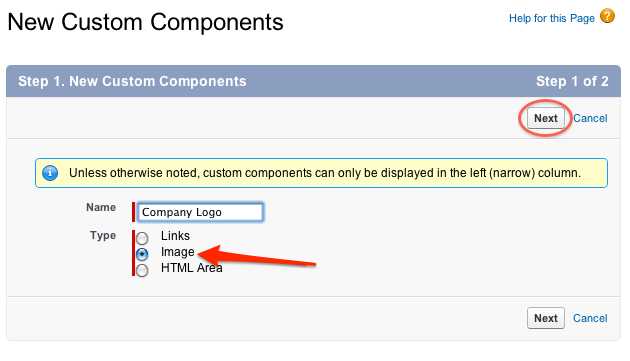Select the Links radio button
The width and height of the screenshot is (630, 361).
point(142,238)
